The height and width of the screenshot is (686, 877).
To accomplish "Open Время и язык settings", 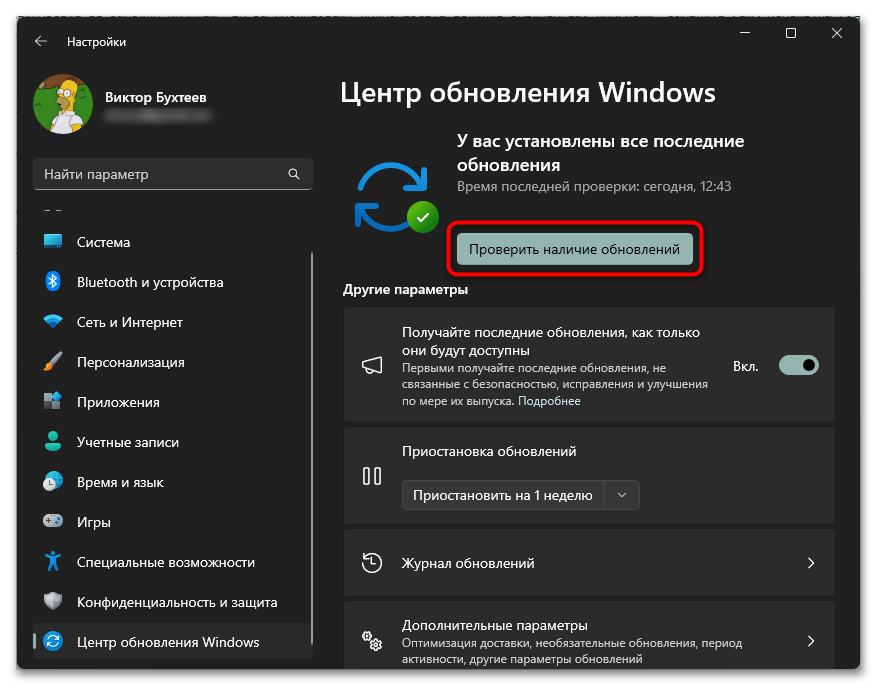I will point(172,482).
